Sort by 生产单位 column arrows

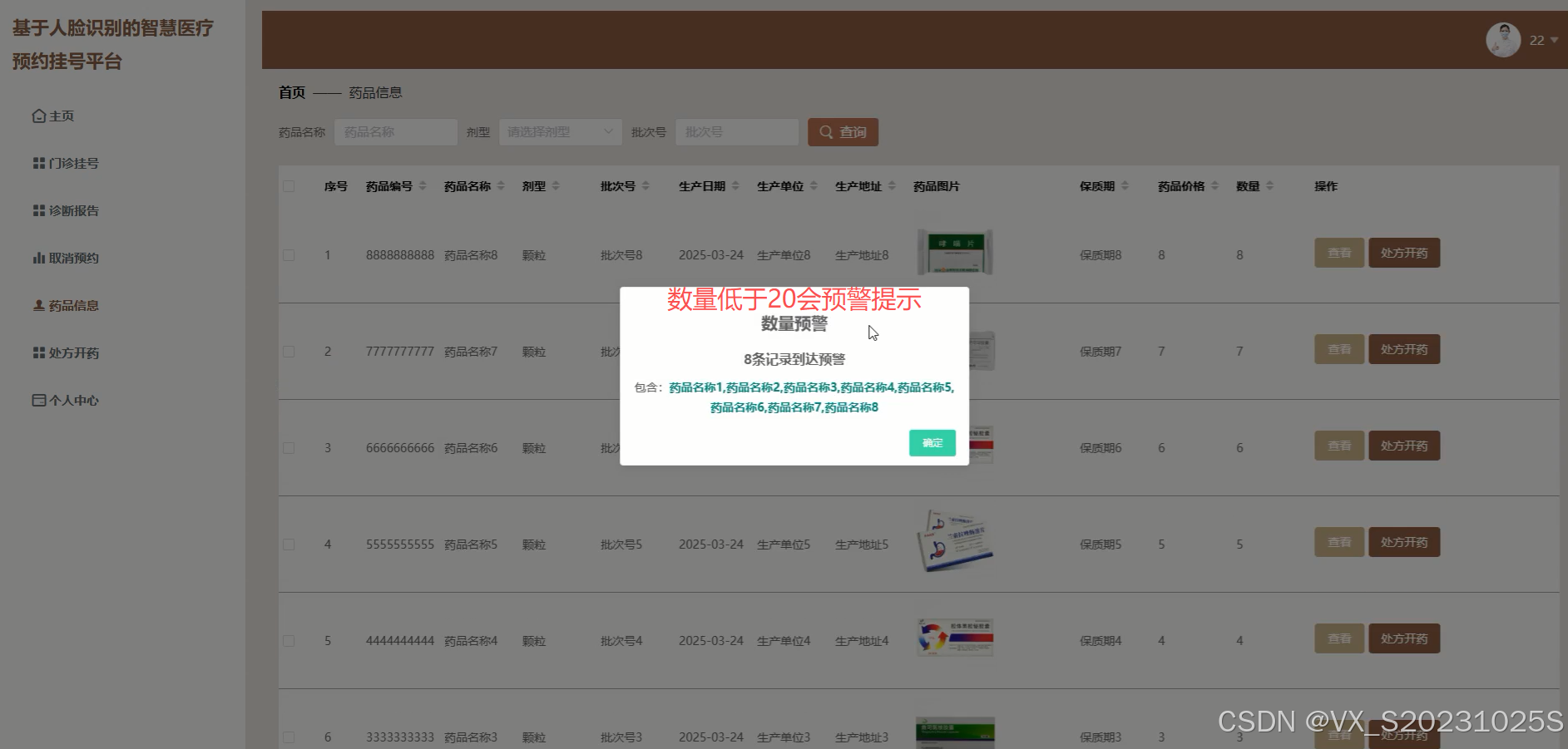814,186
